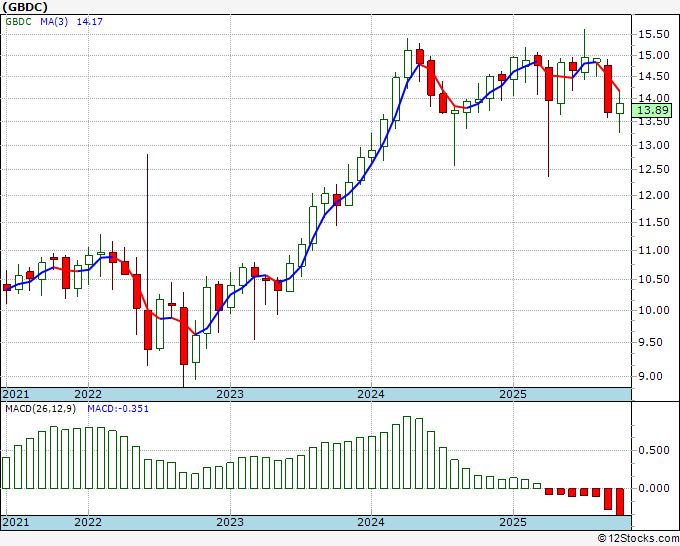Click the 14.17 moving average value
This screenshot has height=546, width=680.
[x=89, y=21]
